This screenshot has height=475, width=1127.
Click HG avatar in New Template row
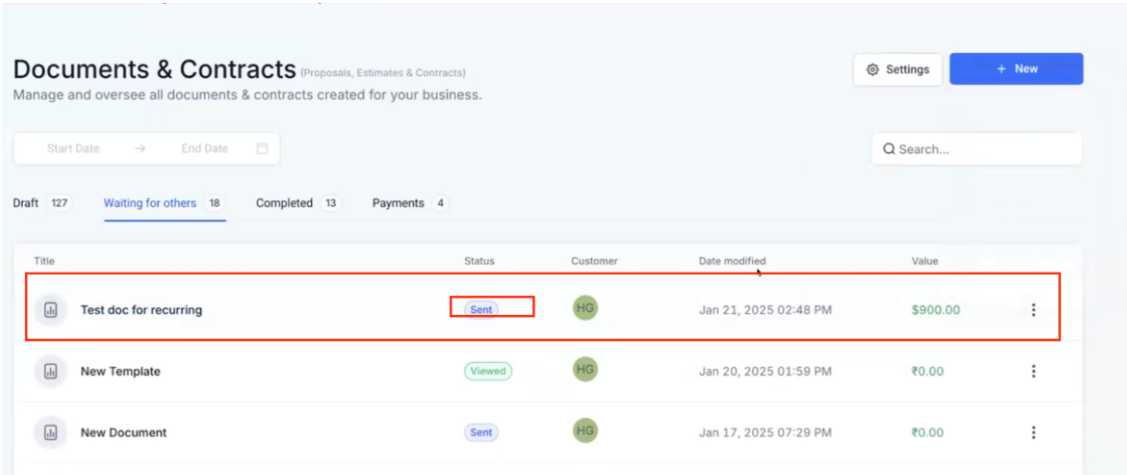586,370
